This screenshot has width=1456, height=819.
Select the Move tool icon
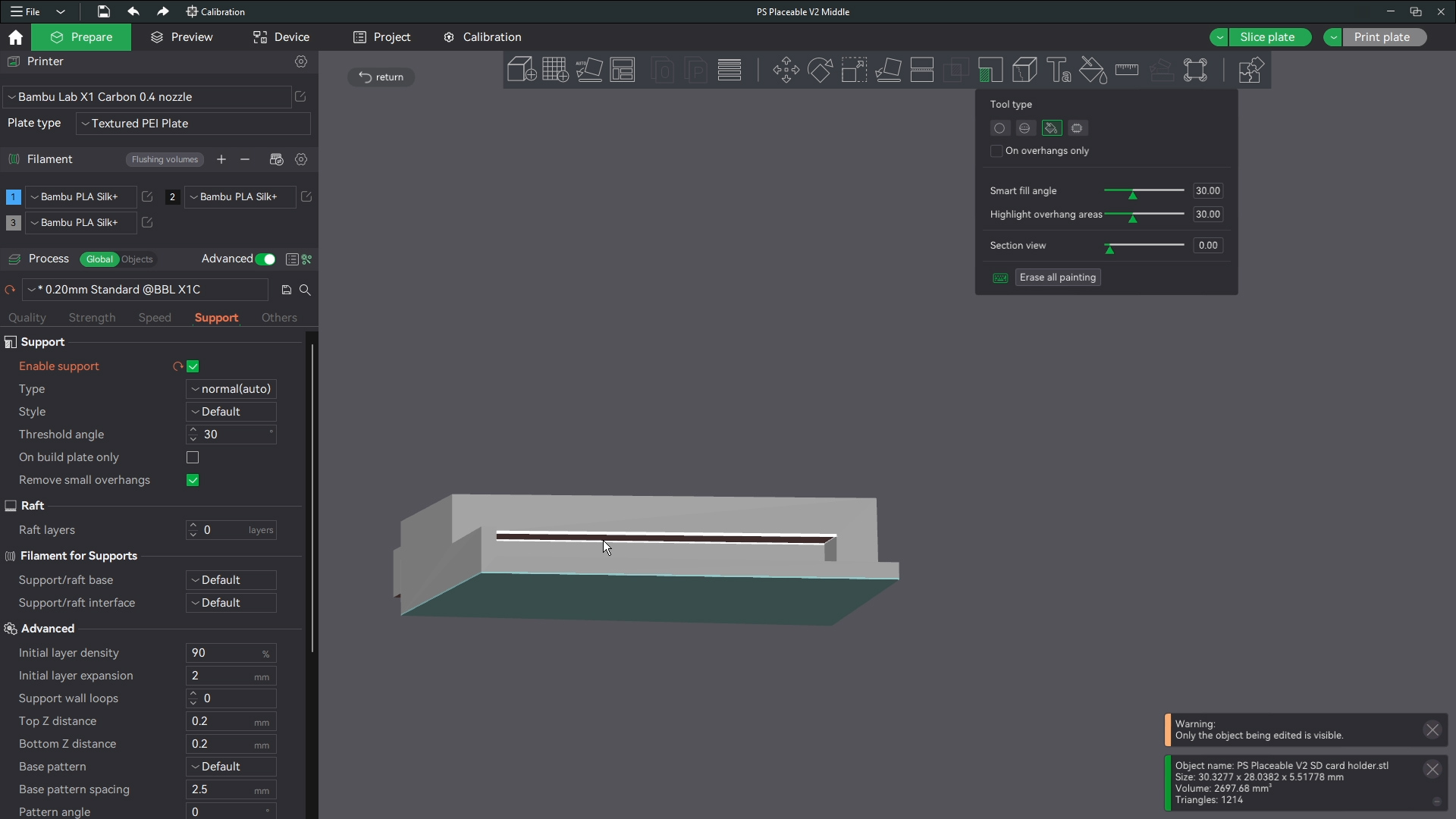[786, 70]
